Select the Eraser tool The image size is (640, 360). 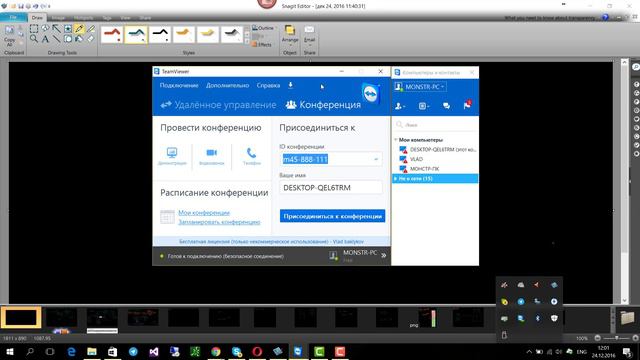pyautogui.click(x=91, y=39)
